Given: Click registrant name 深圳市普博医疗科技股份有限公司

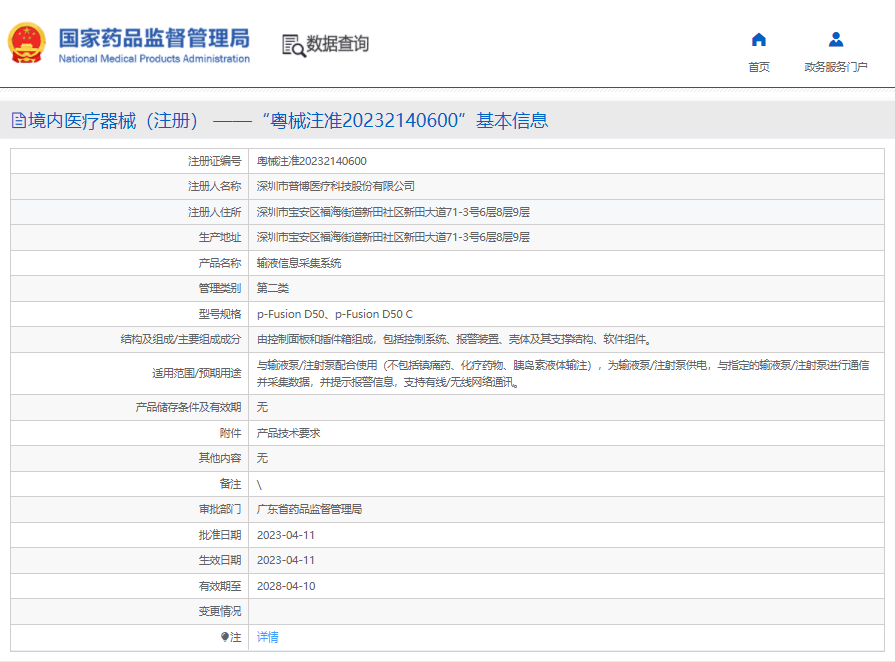Looking at the screenshot, I should [x=336, y=187].
